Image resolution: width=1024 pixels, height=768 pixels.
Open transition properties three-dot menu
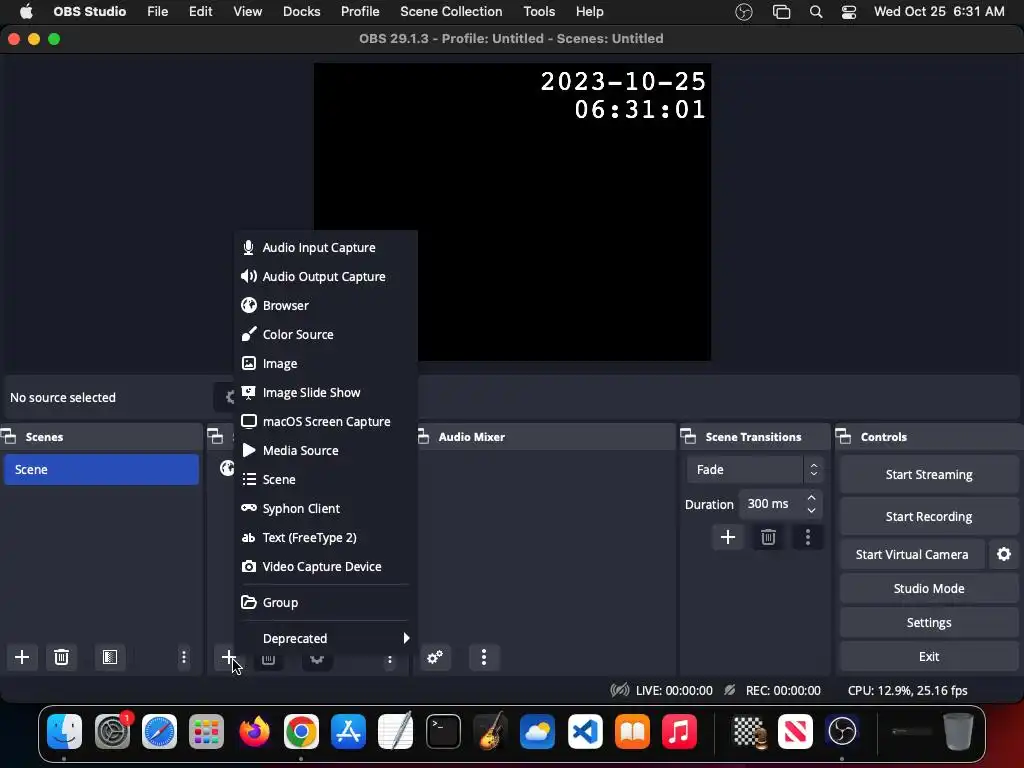808,537
